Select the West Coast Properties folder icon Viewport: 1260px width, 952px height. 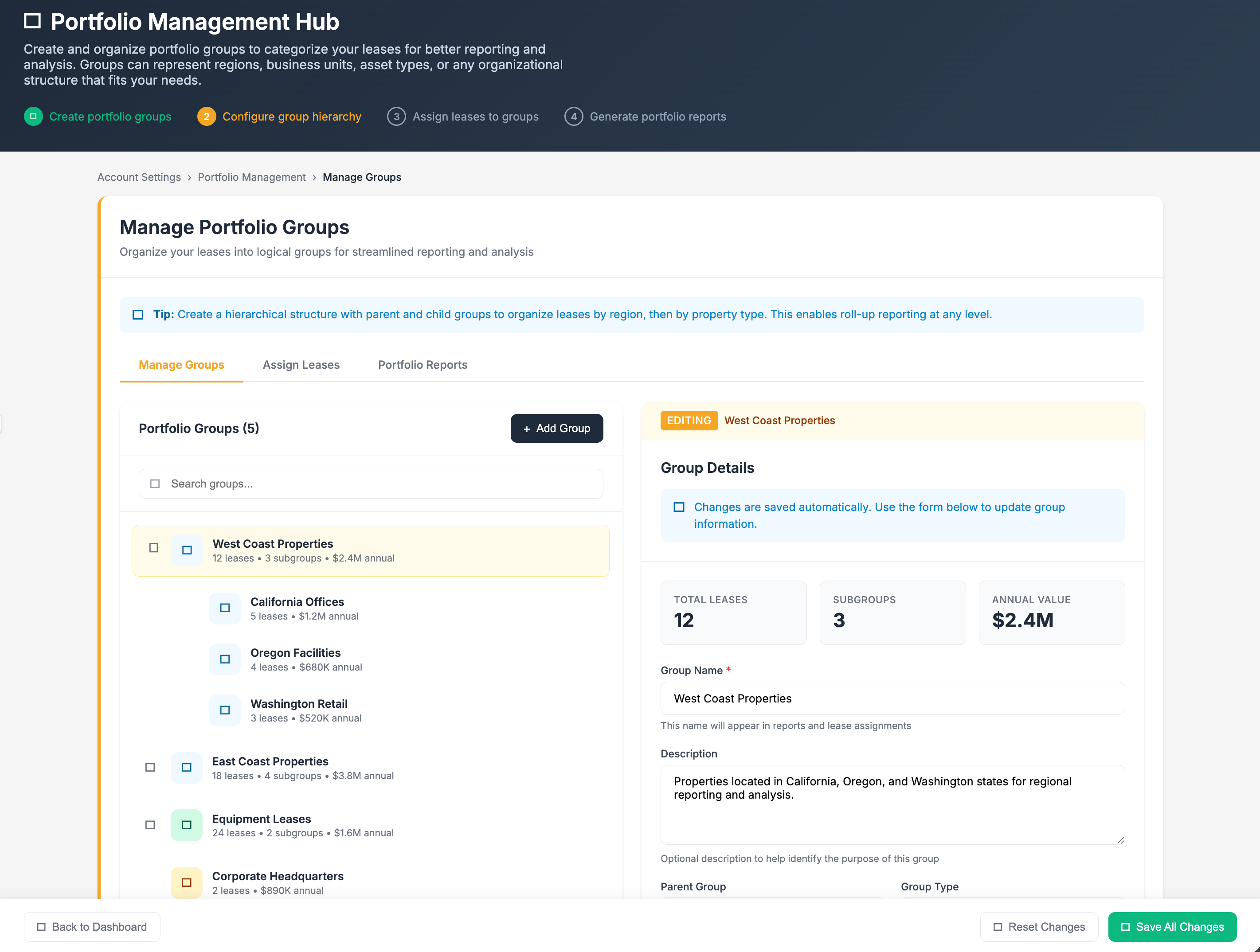pos(187,550)
